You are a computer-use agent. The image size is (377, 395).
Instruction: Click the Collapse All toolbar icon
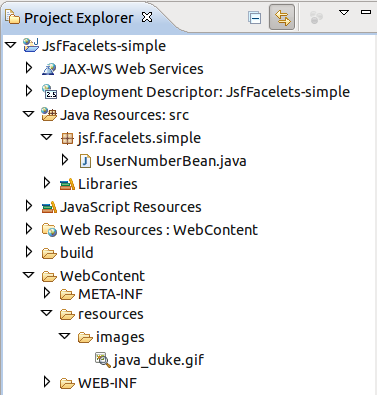(255, 18)
